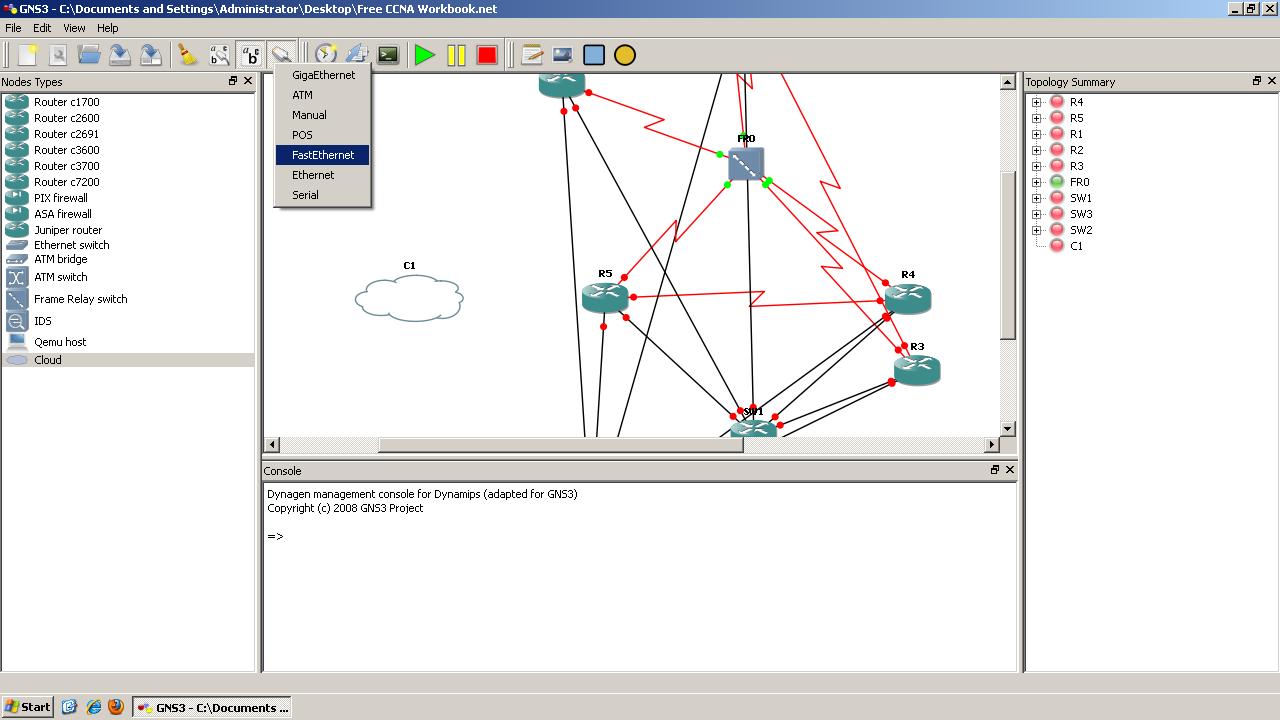Expand SW1 in Topology Summary
Viewport: 1280px width, 720px height.
click(x=1037, y=198)
